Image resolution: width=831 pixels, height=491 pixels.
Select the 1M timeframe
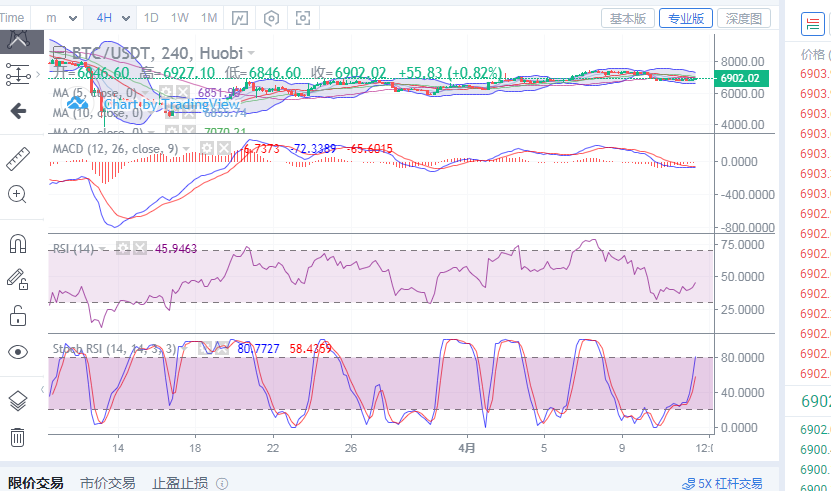tap(209, 18)
